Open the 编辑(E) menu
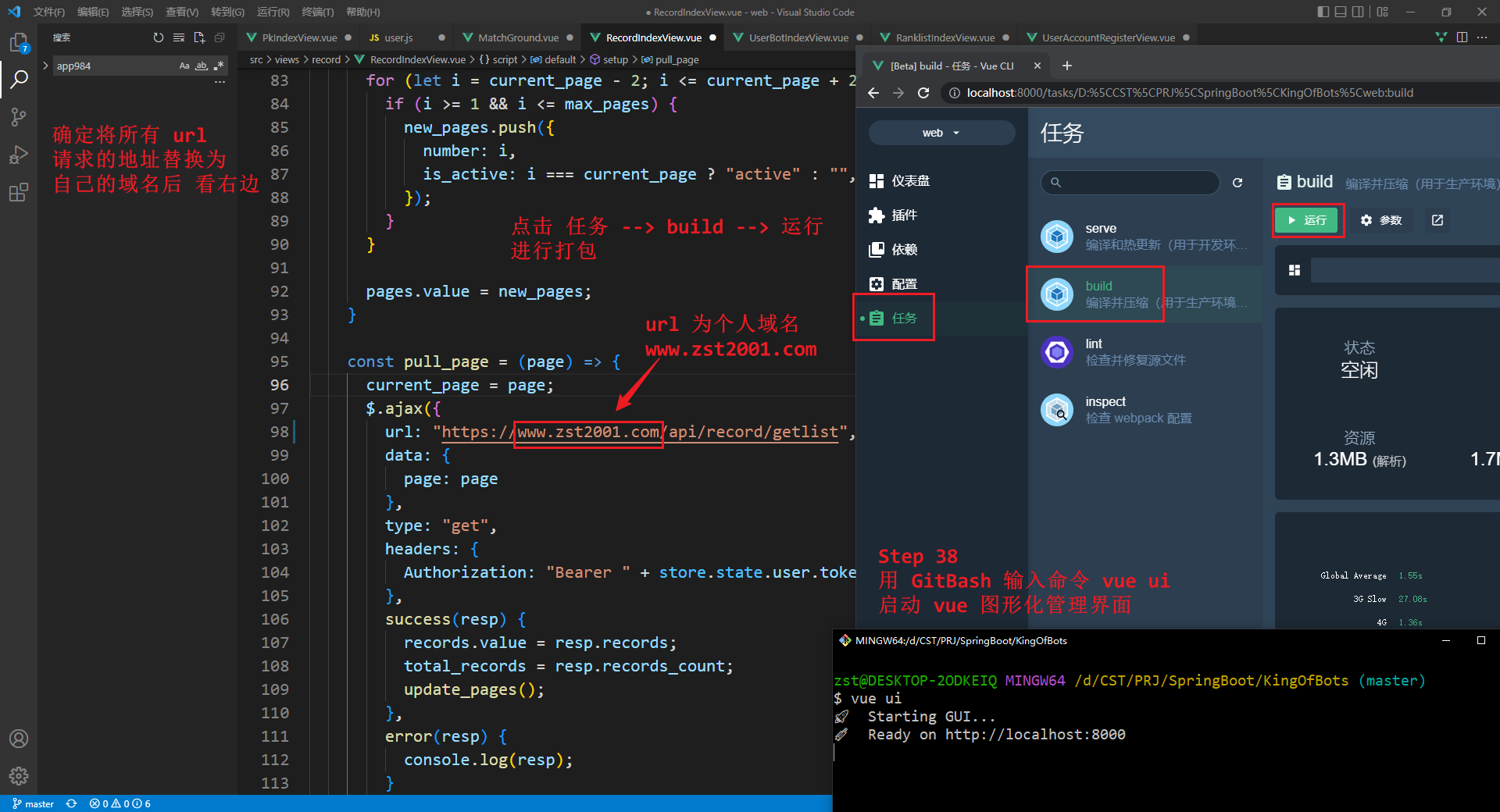 (x=93, y=12)
